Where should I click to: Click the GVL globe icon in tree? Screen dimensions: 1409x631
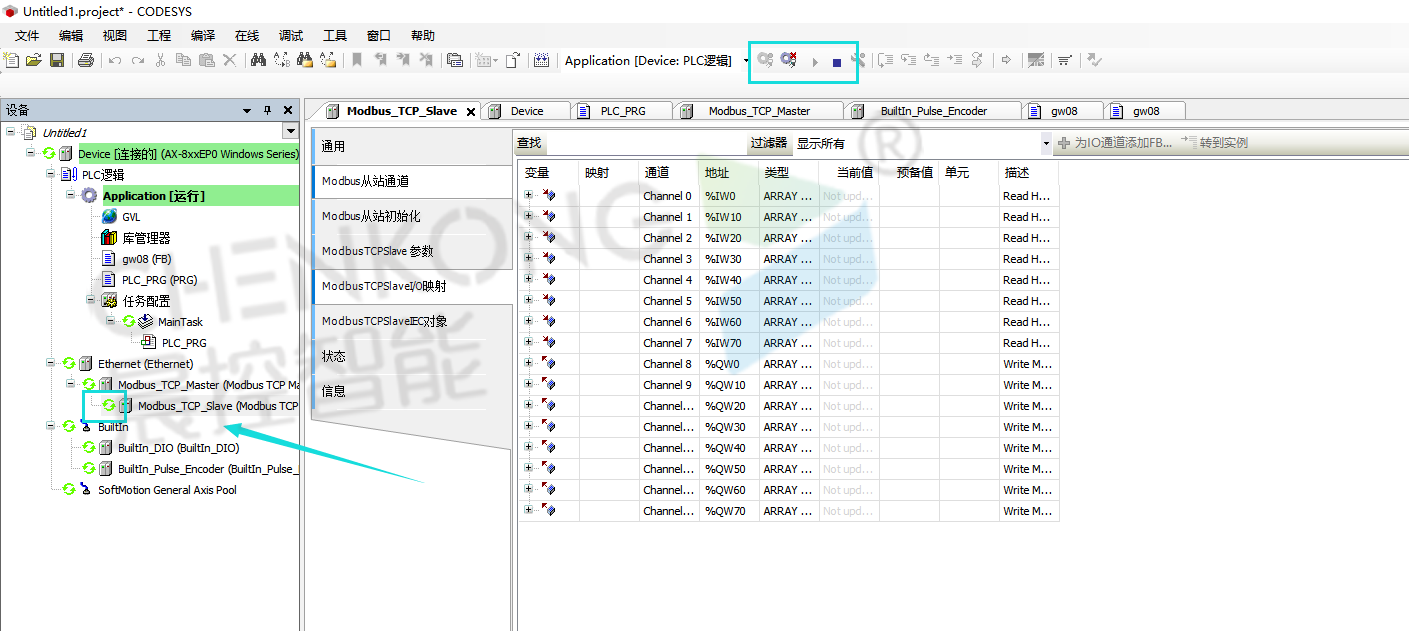[109, 217]
